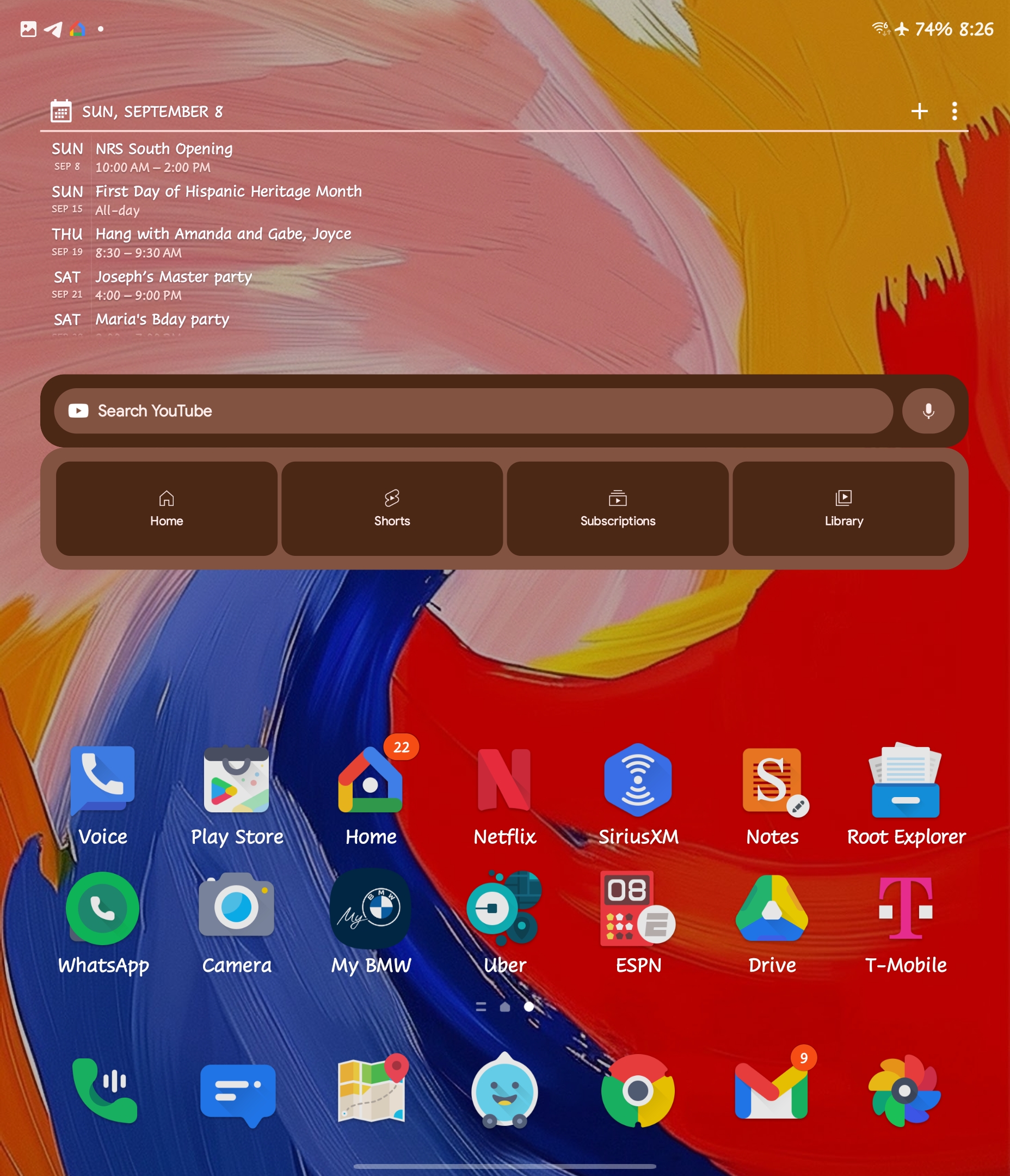1010x1176 pixels.
Task: Tap the Telegram notification icon
Action: [53, 29]
